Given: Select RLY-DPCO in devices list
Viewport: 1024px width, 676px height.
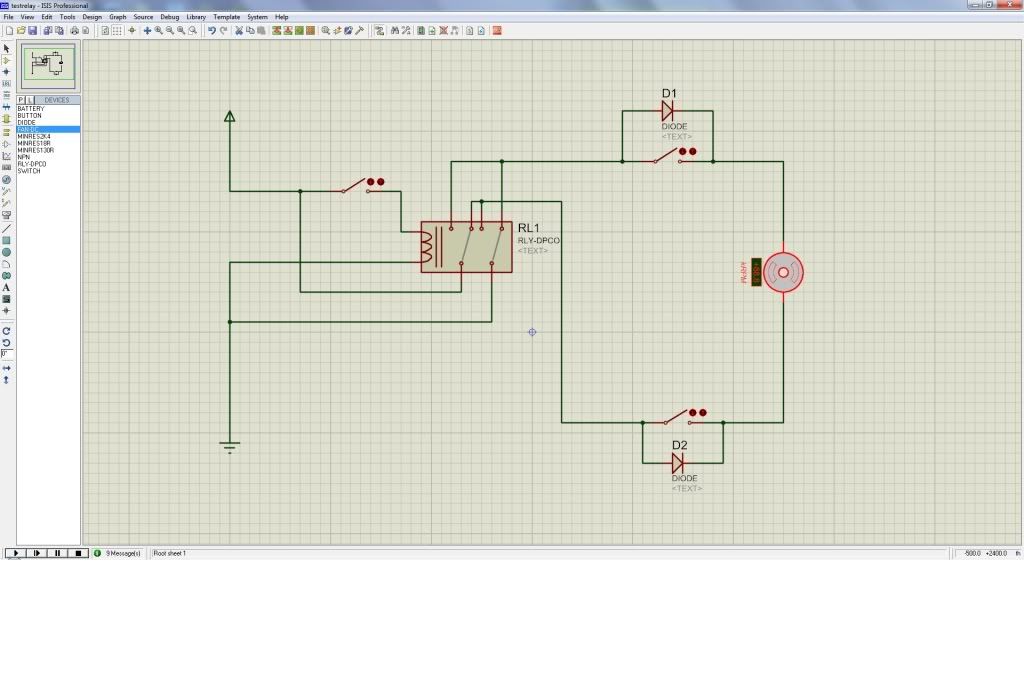Looking at the screenshot, I should point(32,164).
